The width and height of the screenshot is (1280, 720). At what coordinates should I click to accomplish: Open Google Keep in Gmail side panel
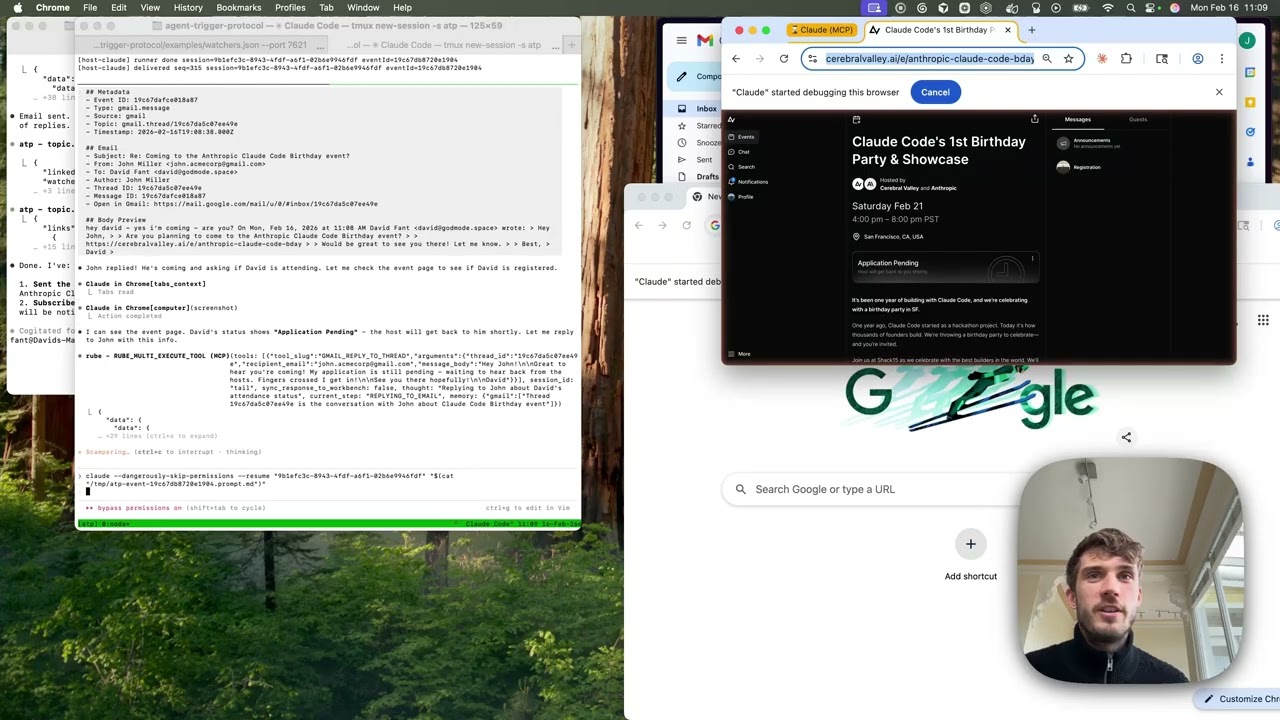[x=1250, y=102]
